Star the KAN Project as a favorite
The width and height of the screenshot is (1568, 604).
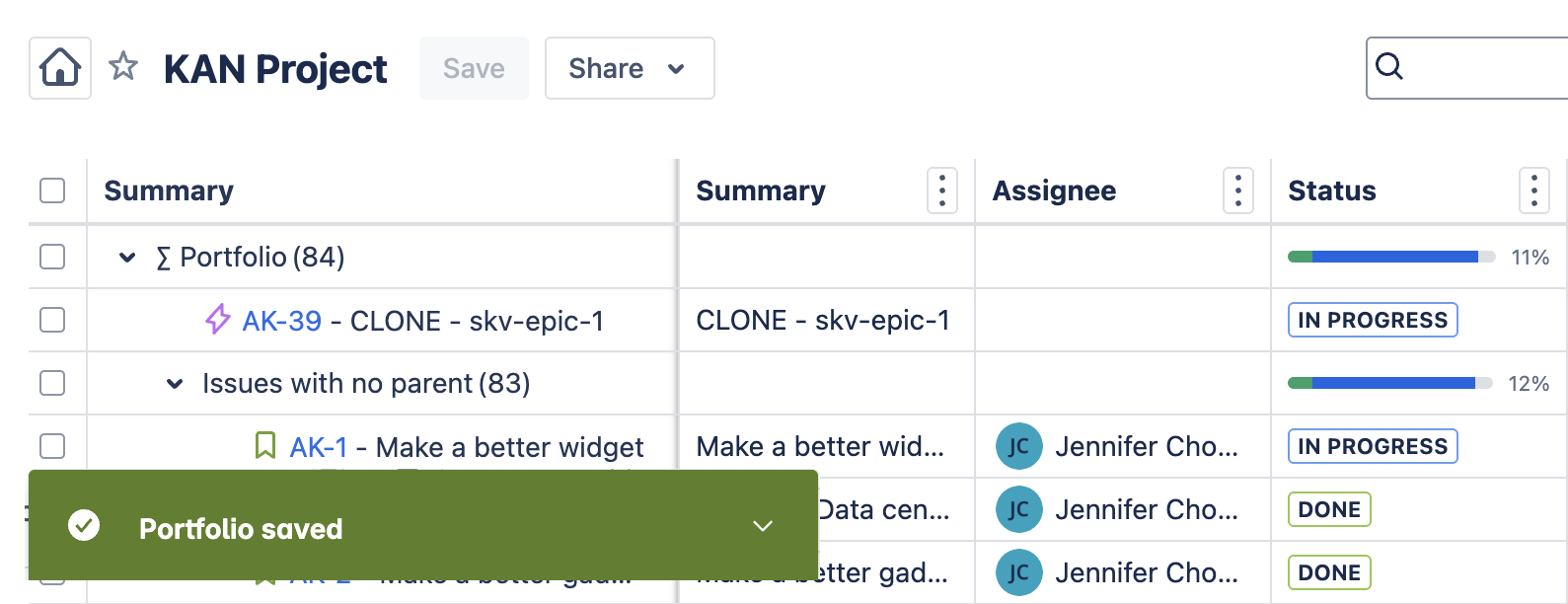coord(123,67)
